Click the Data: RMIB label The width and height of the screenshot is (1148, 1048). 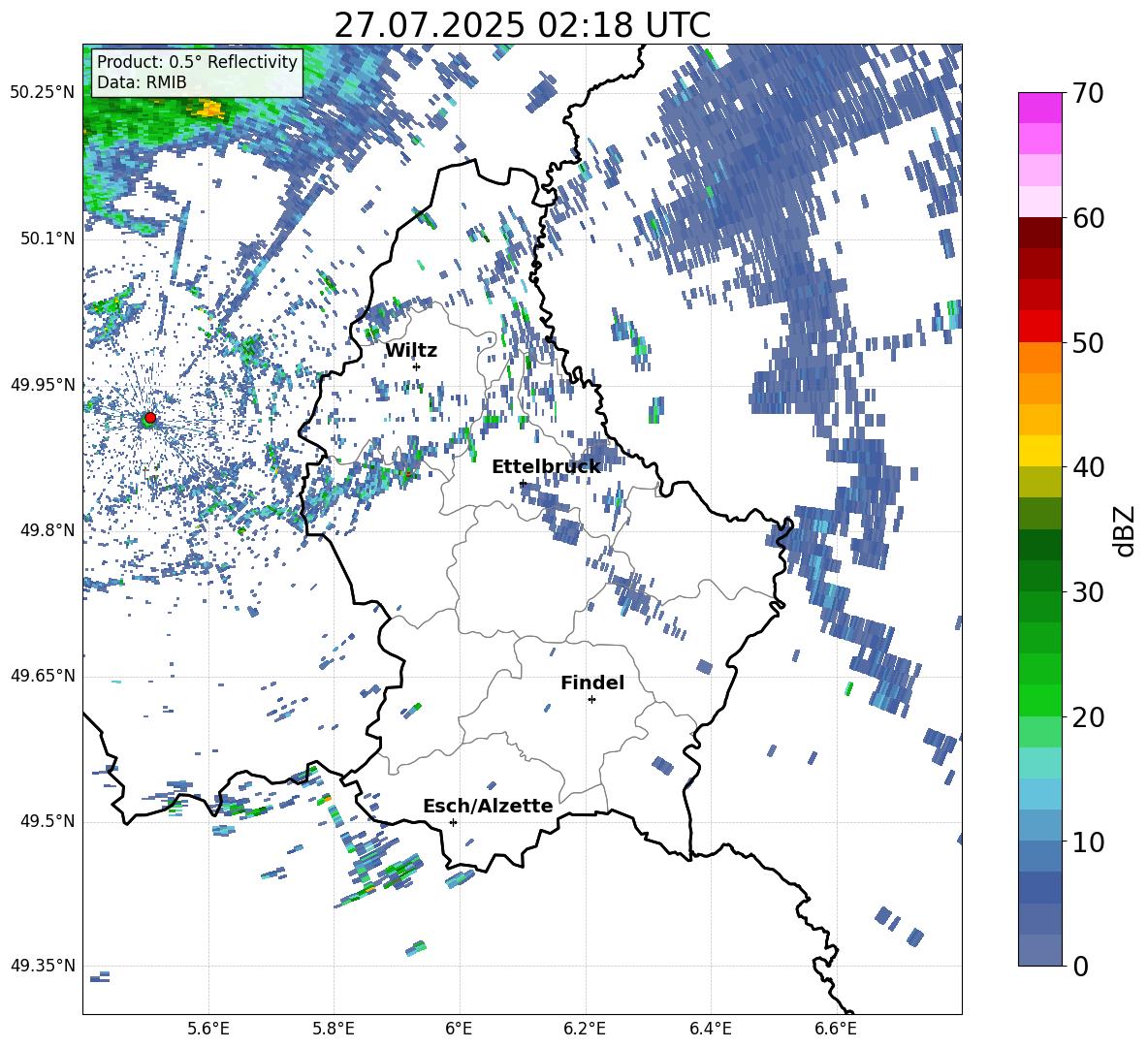[x=142, y=82]
